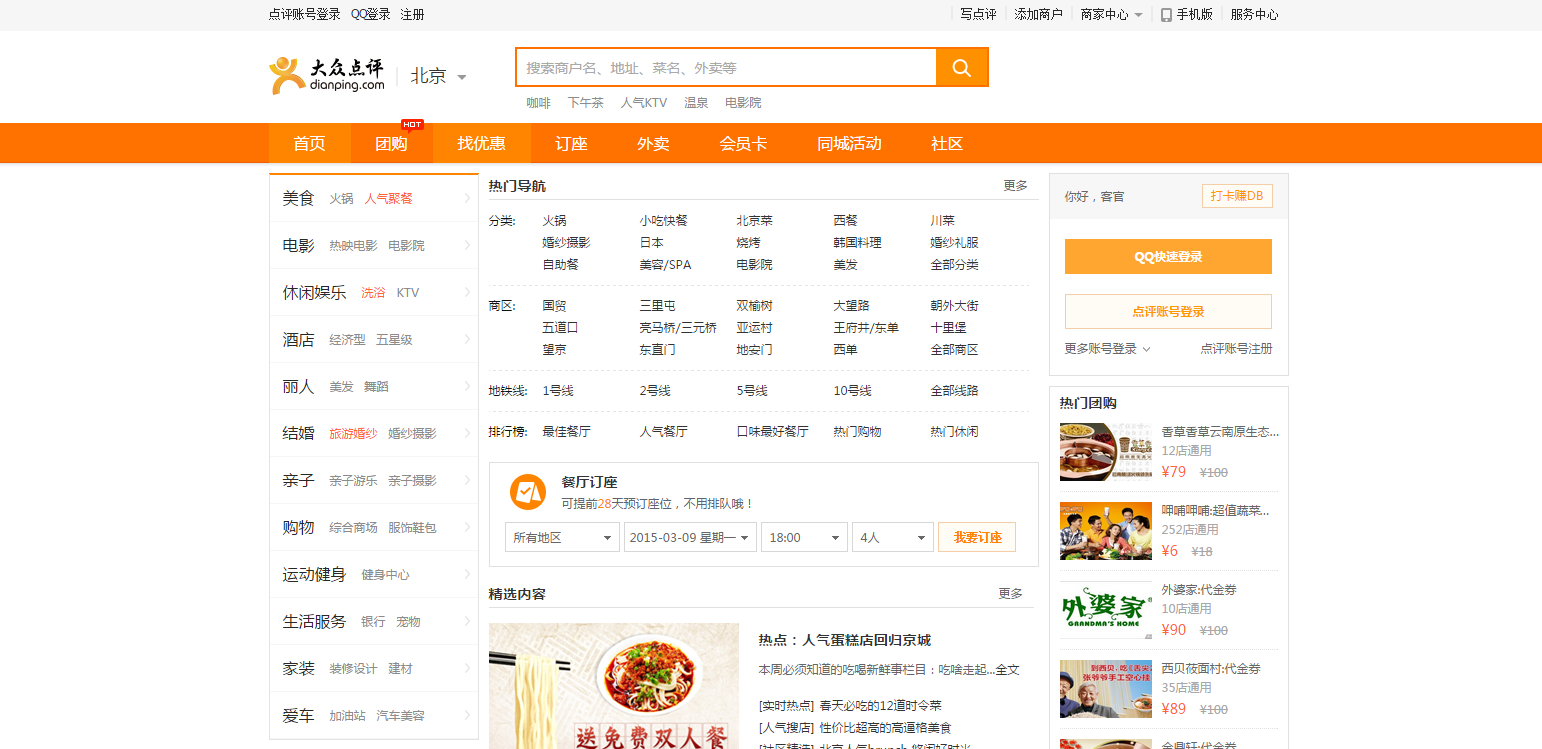Expand the 商家中心 dropdown menu
The width and height of the screenshot is (1542, 749).
[x=1111, y=15]
